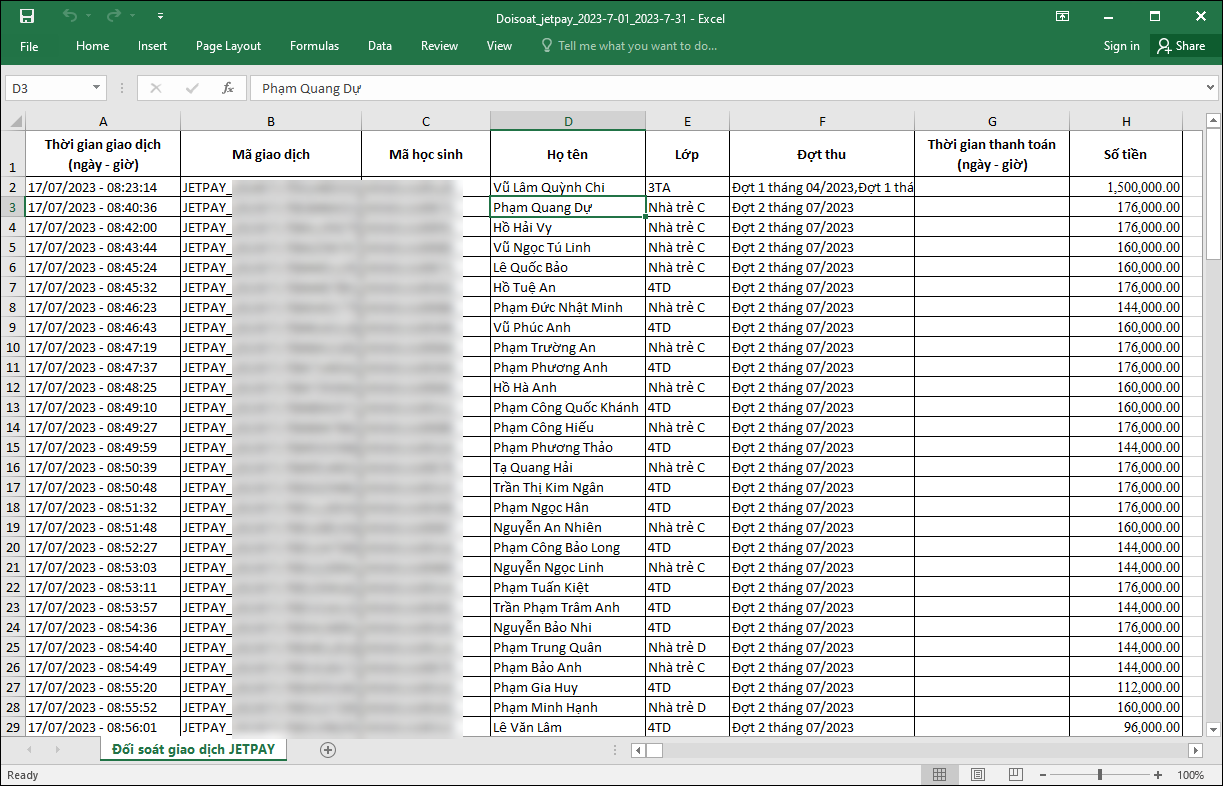The width and height of the screenshot is (1223, 786).
Task: Click the Insert Function fx icon
Action: click(x=228, y=88)
